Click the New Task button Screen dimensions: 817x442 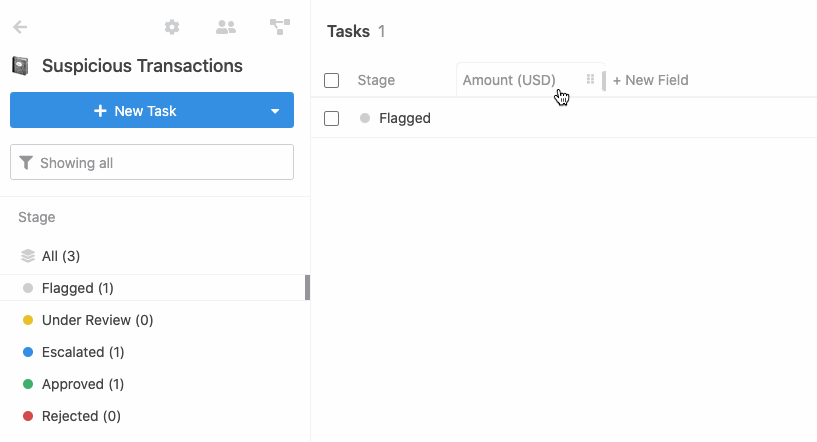click(x=135, y=110)
